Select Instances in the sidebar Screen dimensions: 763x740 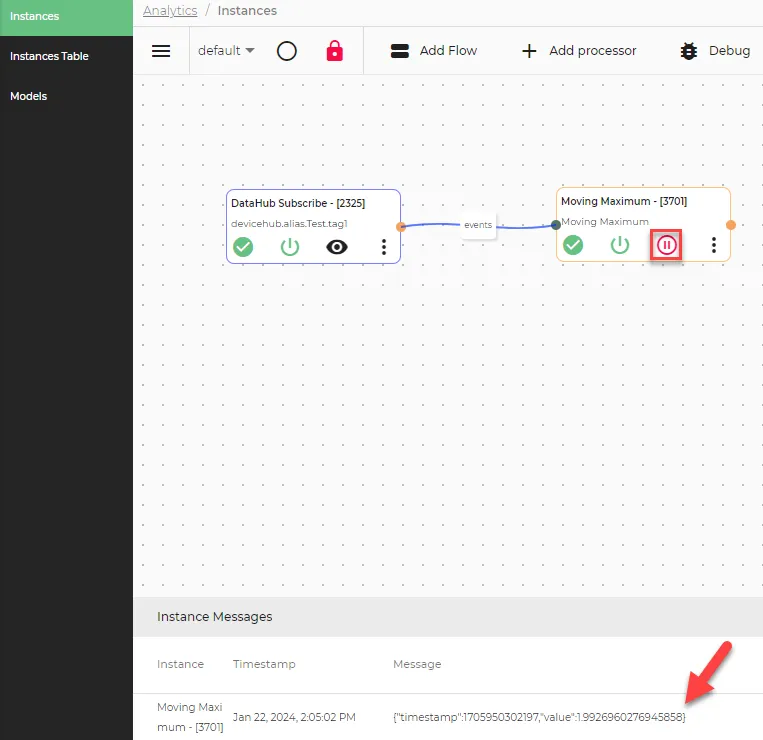(66, 16)
